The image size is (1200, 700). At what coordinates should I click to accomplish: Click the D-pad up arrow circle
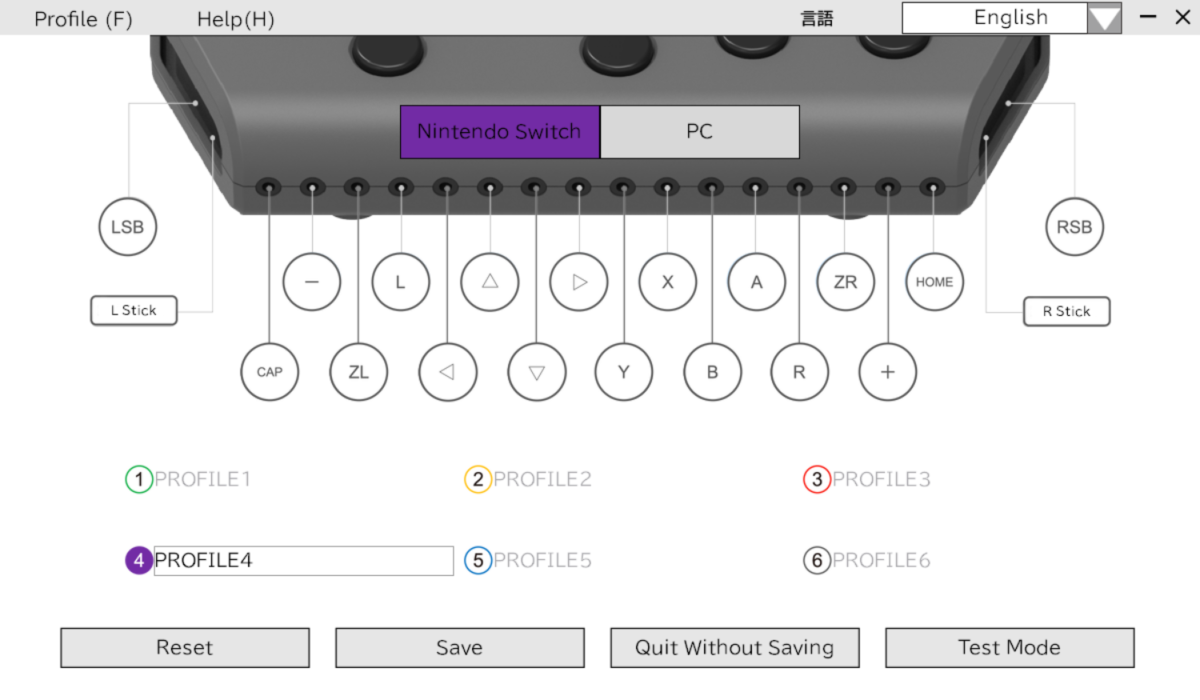coord(489,282)
